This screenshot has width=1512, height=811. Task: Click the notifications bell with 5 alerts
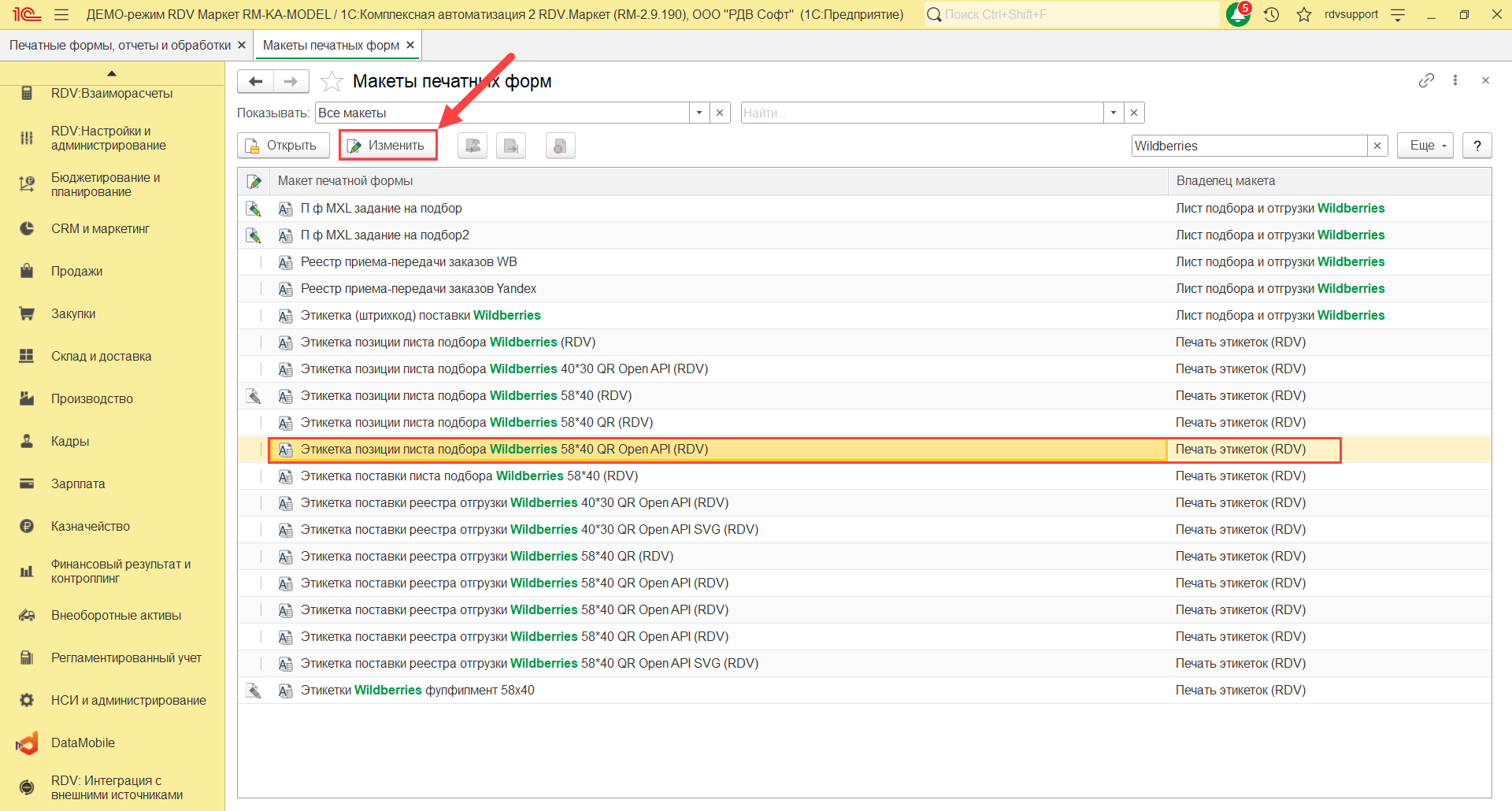[x=1238, y=14]
